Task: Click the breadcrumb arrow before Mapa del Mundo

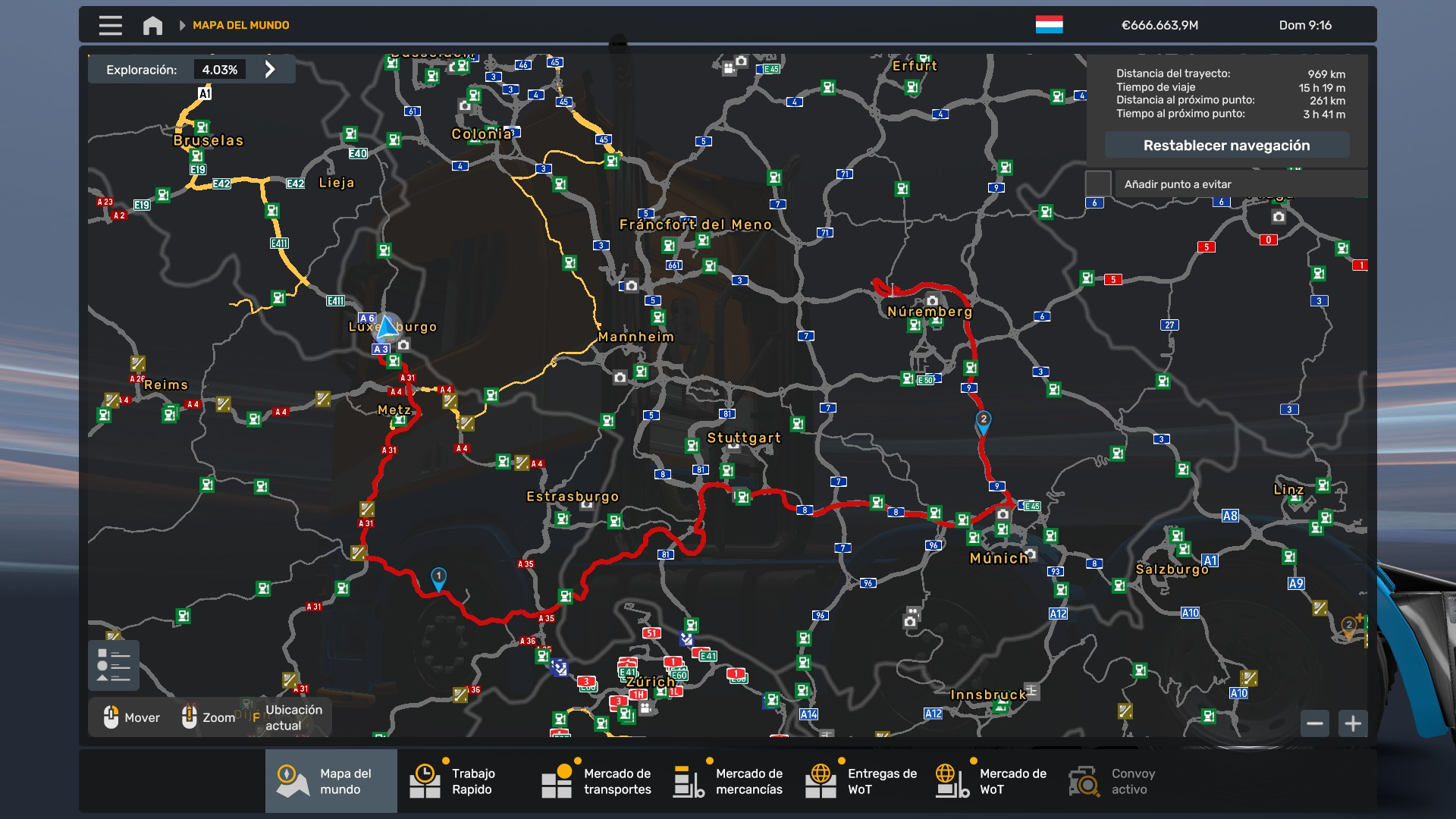Action: [182, 25]
